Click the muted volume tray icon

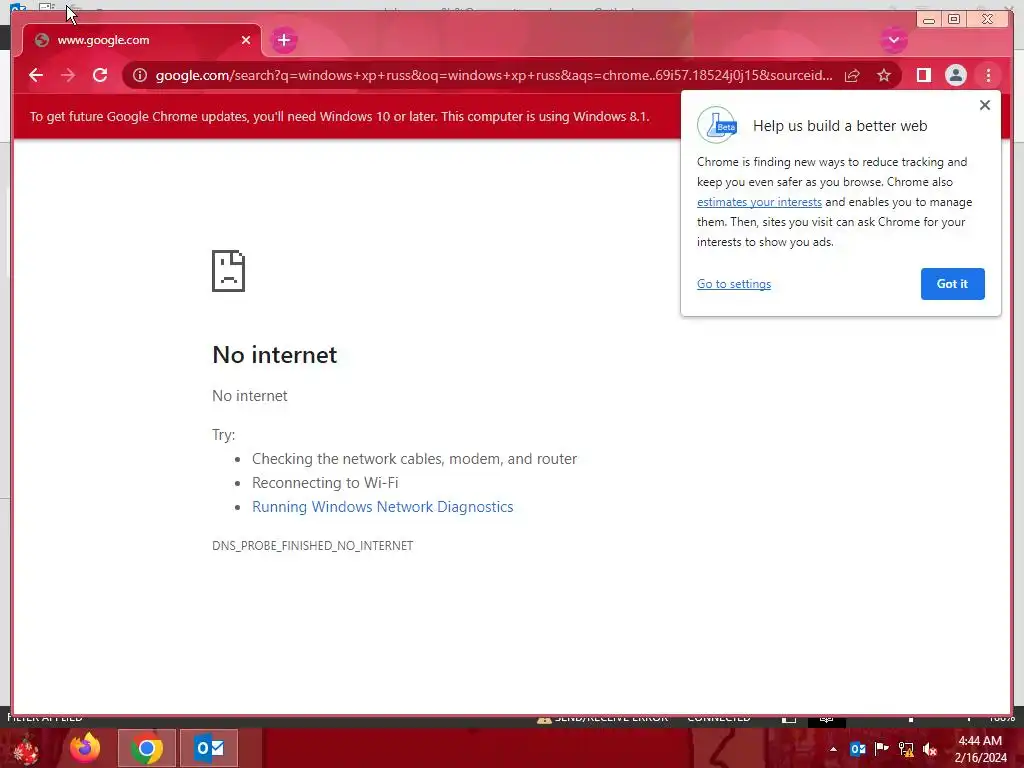pyautogui.click(x=930, y=749)
